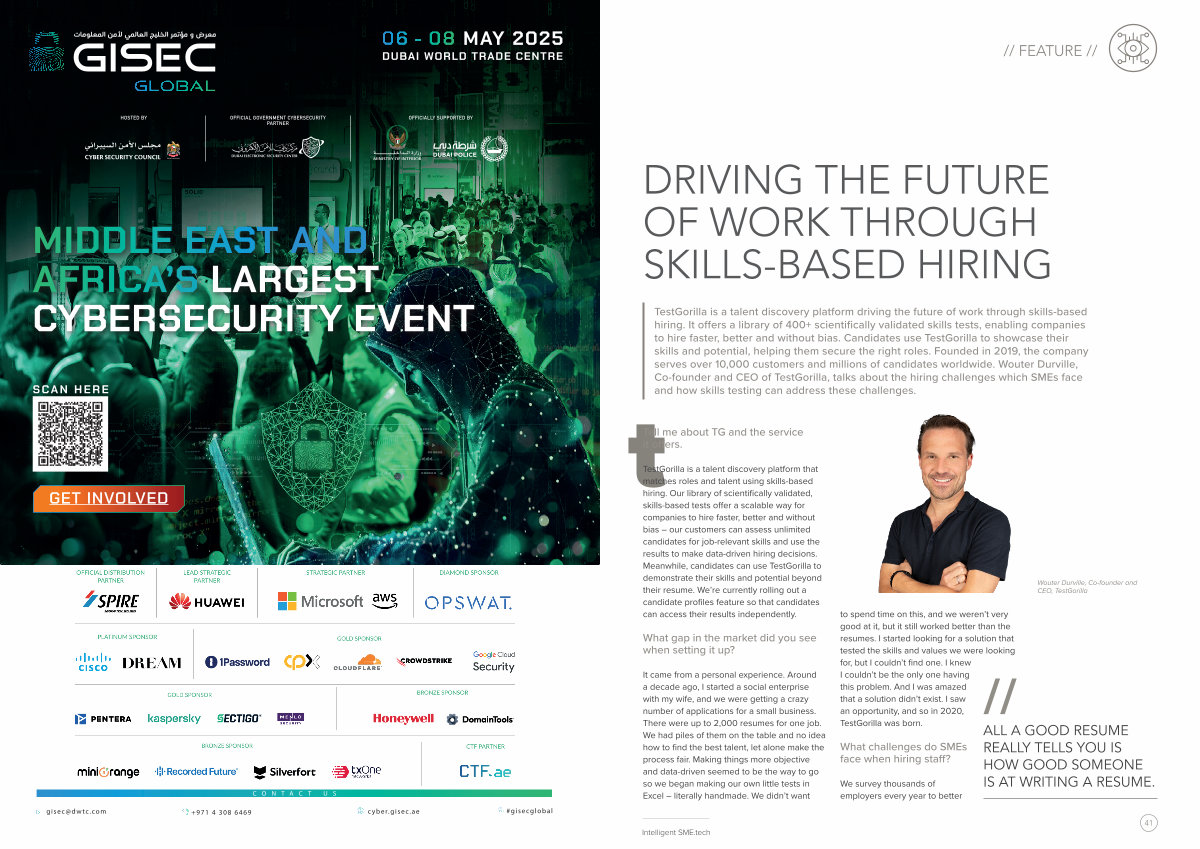Click the "DIAMOND SPONSOR" label
This screenshot has width=1200, height=849.
click(x=469, y=573)
